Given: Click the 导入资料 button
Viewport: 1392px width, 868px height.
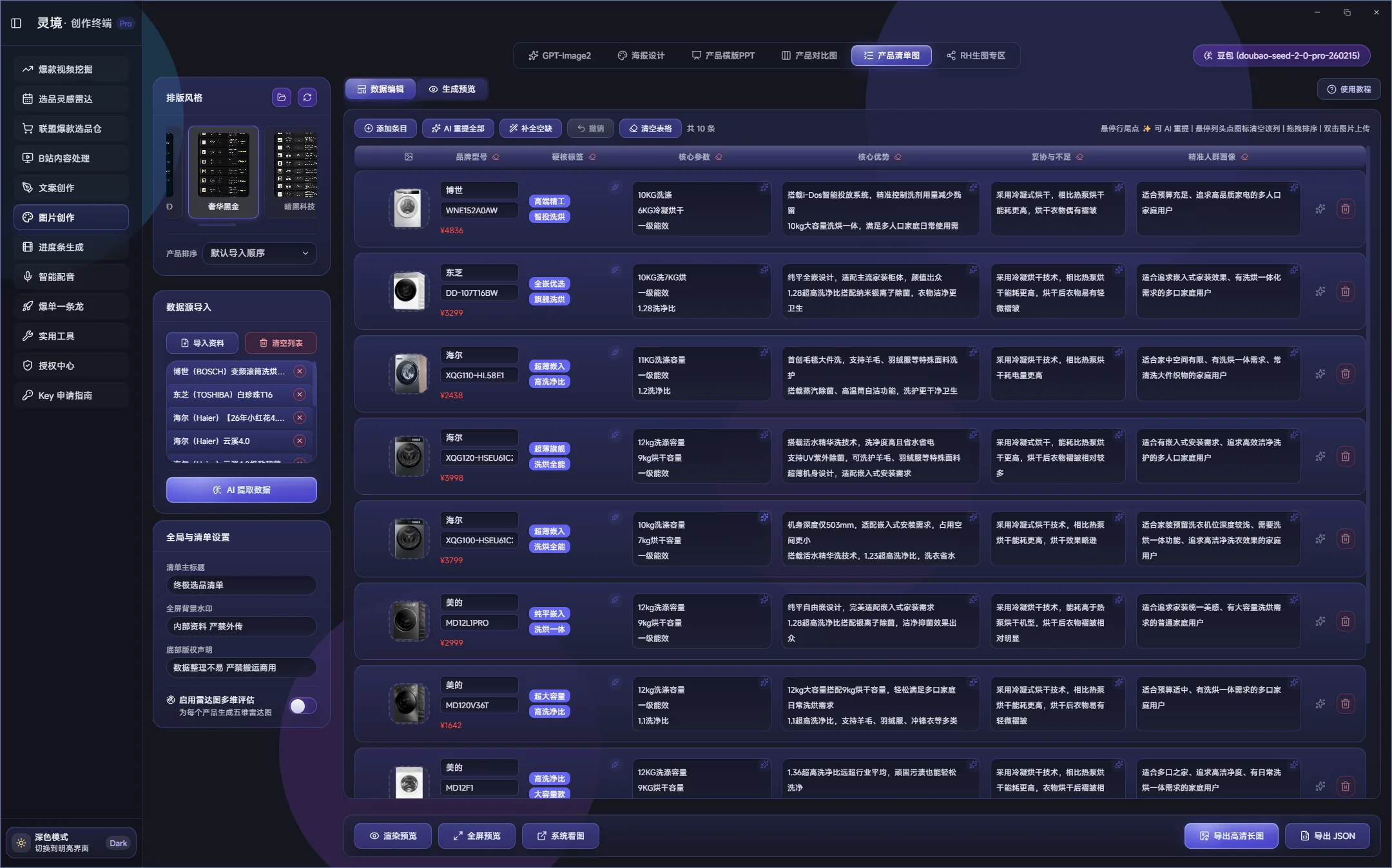Looking at the screenshot, I should (202, 343).
